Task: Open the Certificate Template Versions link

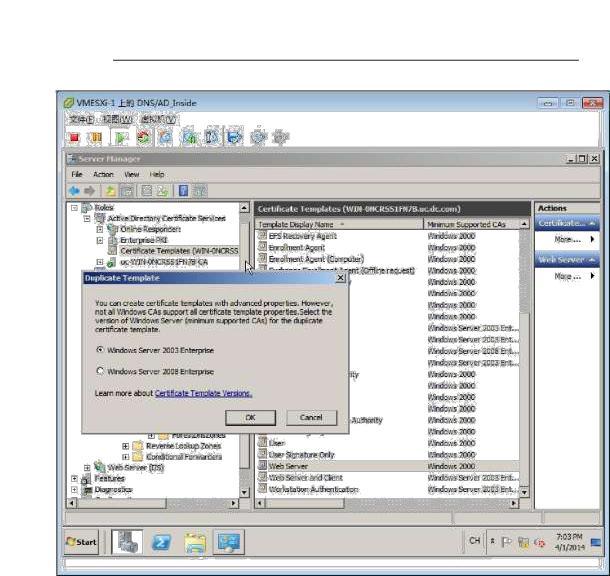Action: tap(203, 393)
